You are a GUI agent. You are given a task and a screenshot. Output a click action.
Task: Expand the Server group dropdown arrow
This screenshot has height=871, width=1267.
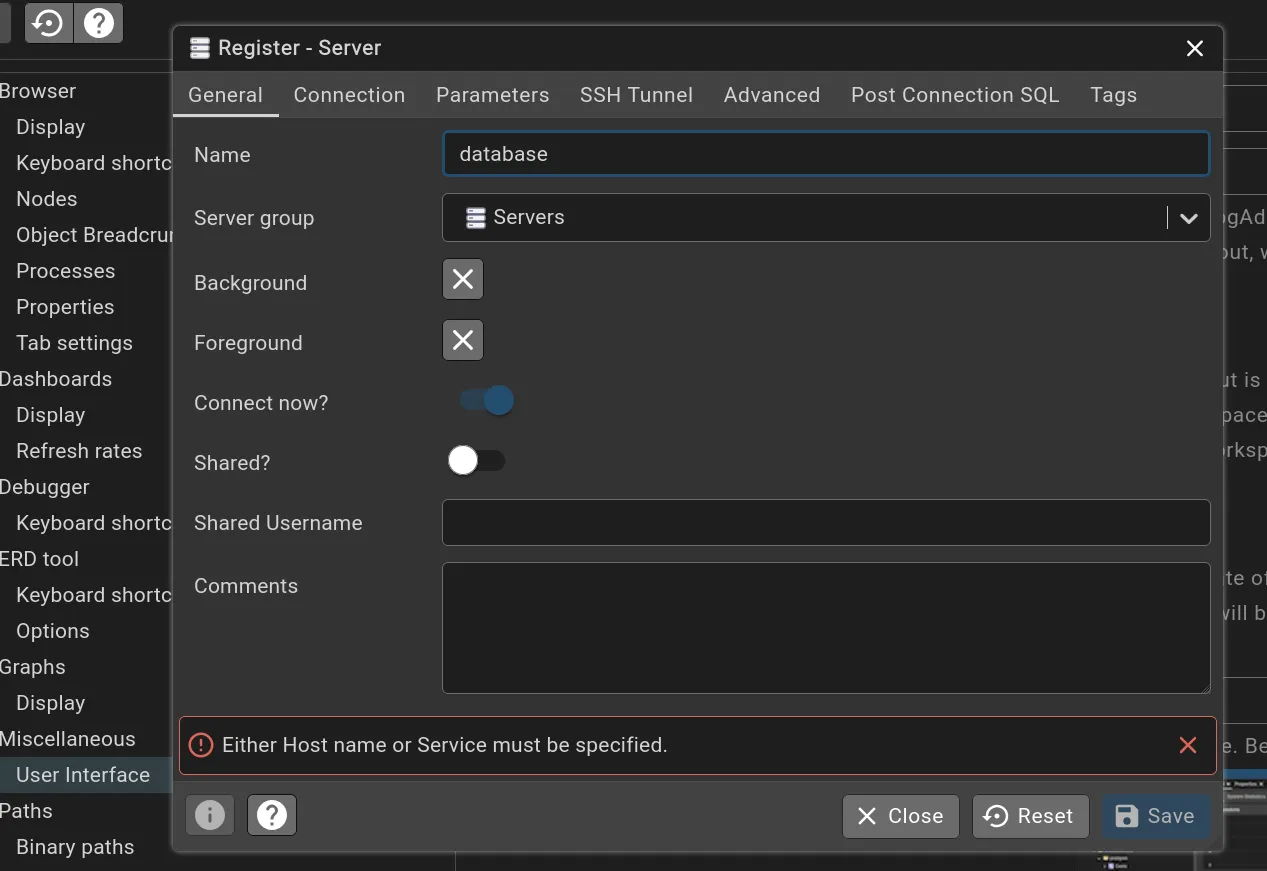click(x=1188, y=218)
